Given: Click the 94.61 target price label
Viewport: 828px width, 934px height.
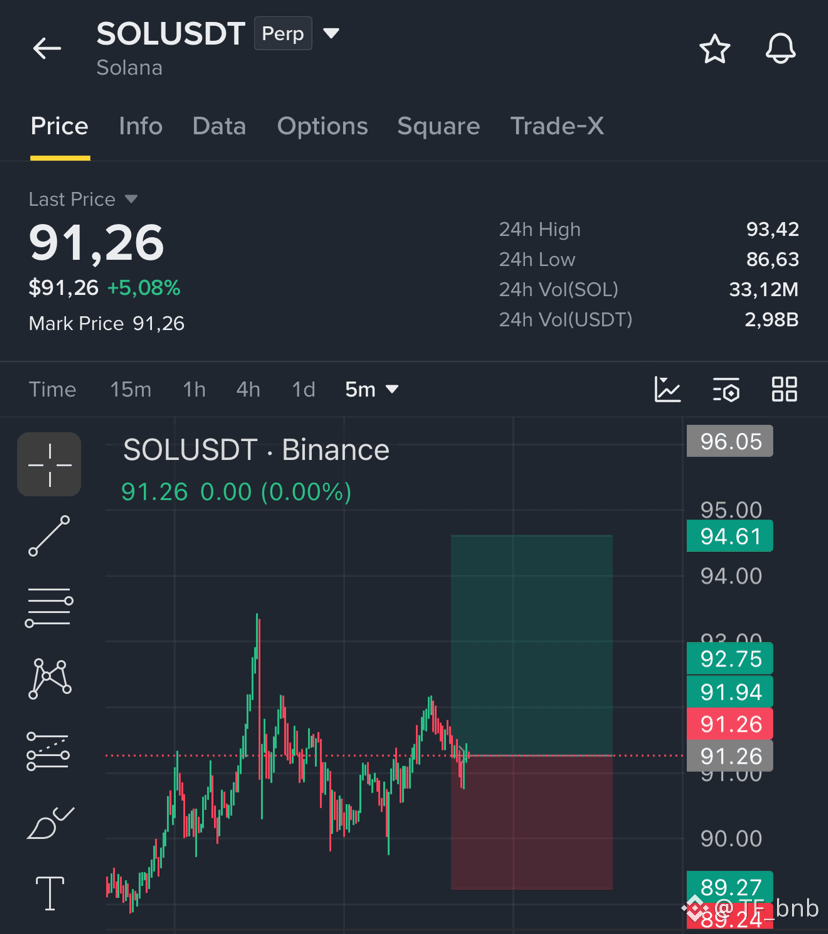Looking at the screenshot, I should pyautogui.click(x=730, y=536).
